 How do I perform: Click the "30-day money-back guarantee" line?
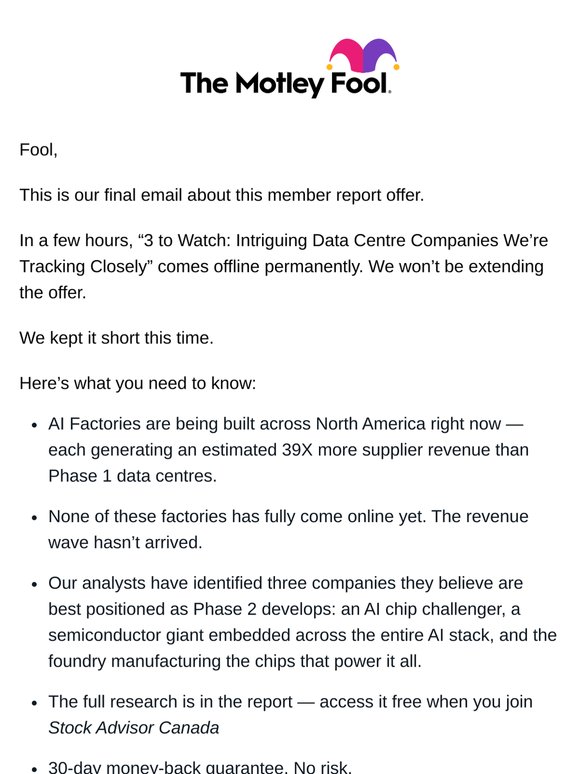click(200, 767)
